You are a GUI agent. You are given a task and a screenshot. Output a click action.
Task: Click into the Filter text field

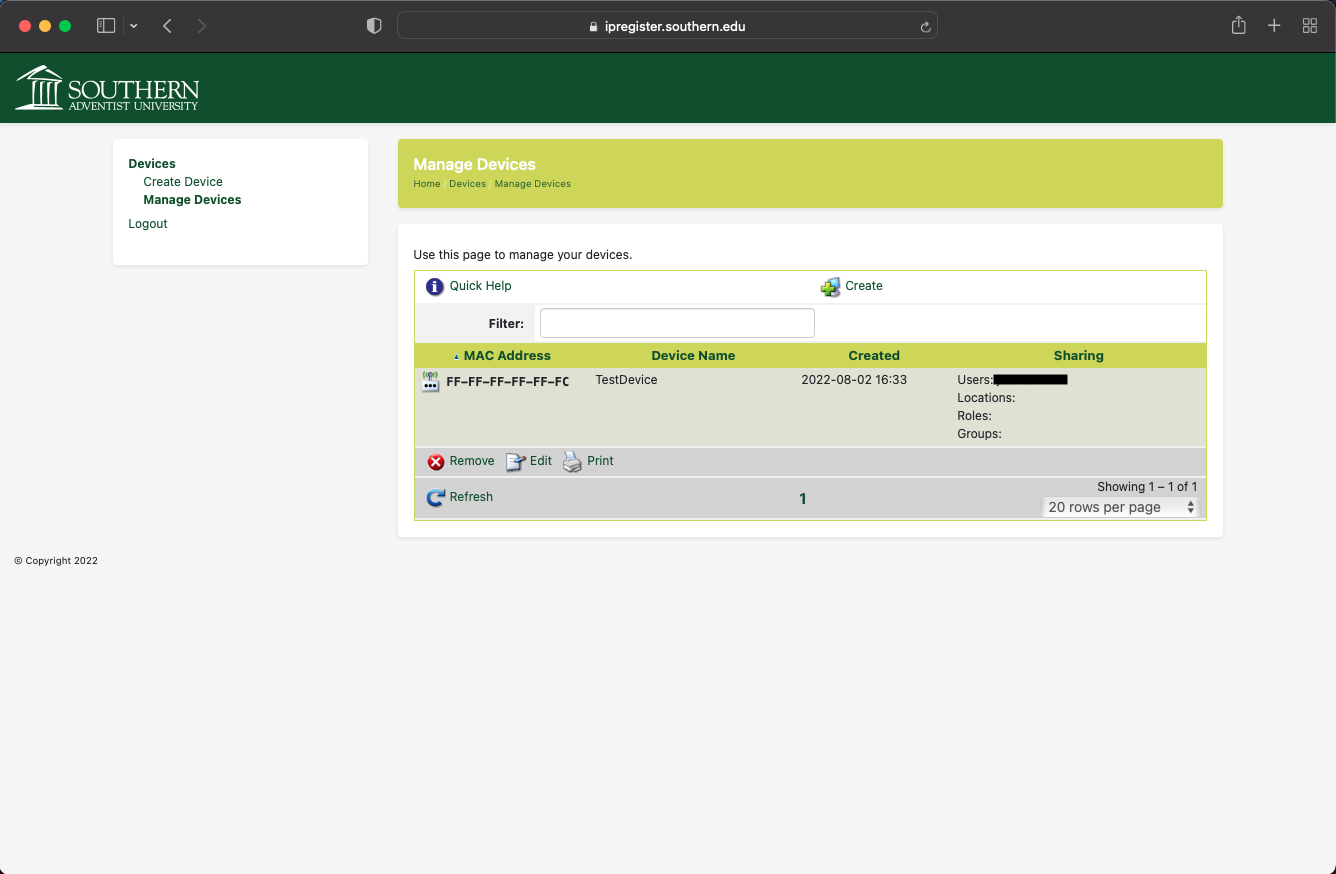click(x=677, y=323)
